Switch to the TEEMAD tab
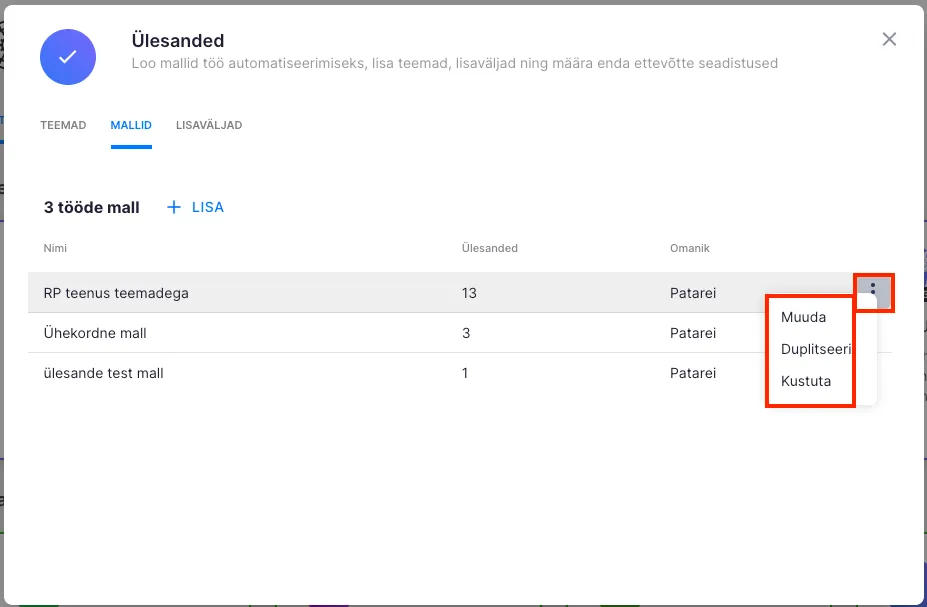 pos(63,125)
